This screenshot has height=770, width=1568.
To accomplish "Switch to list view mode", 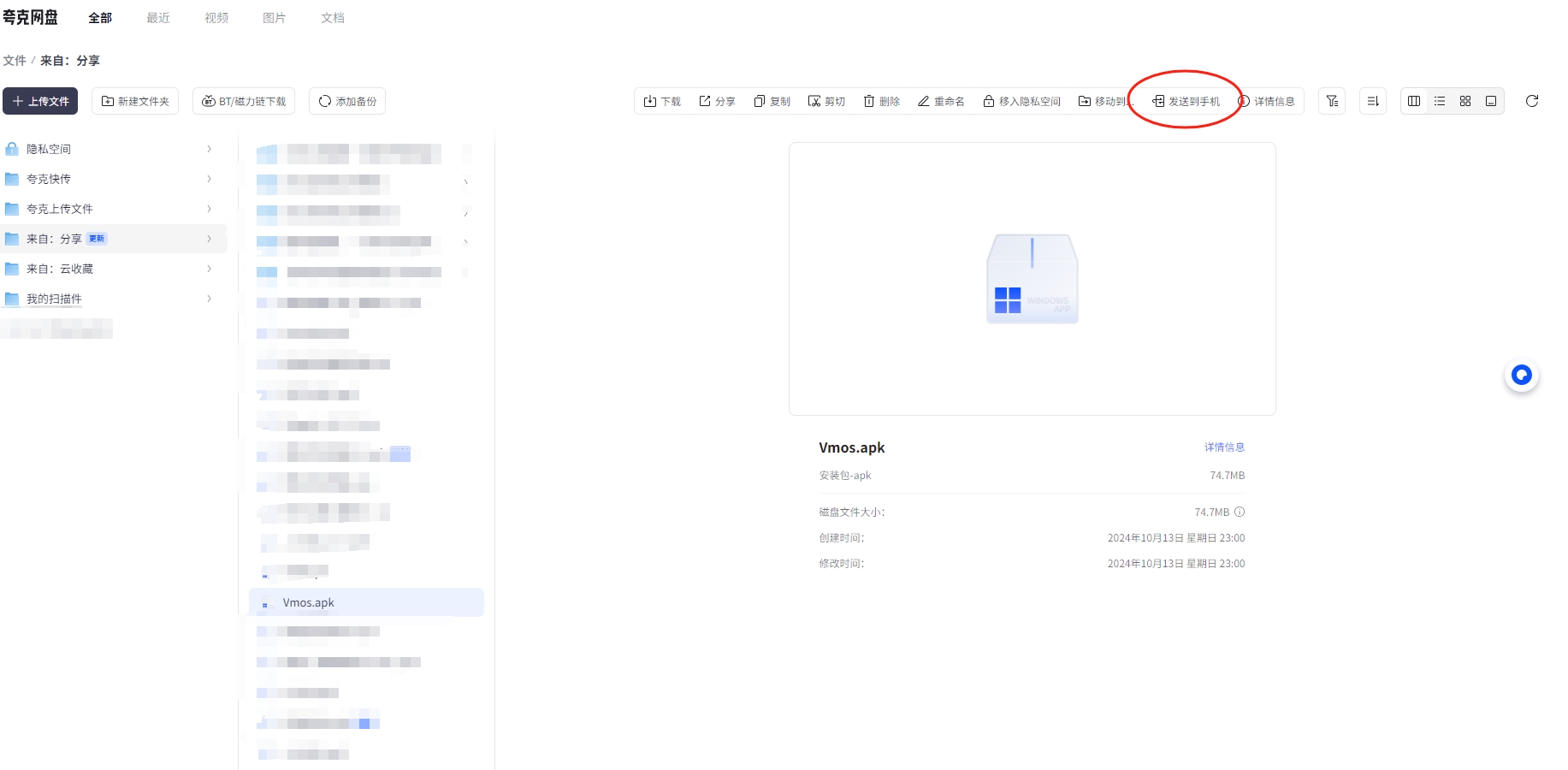I will (x=1440, y=101).
